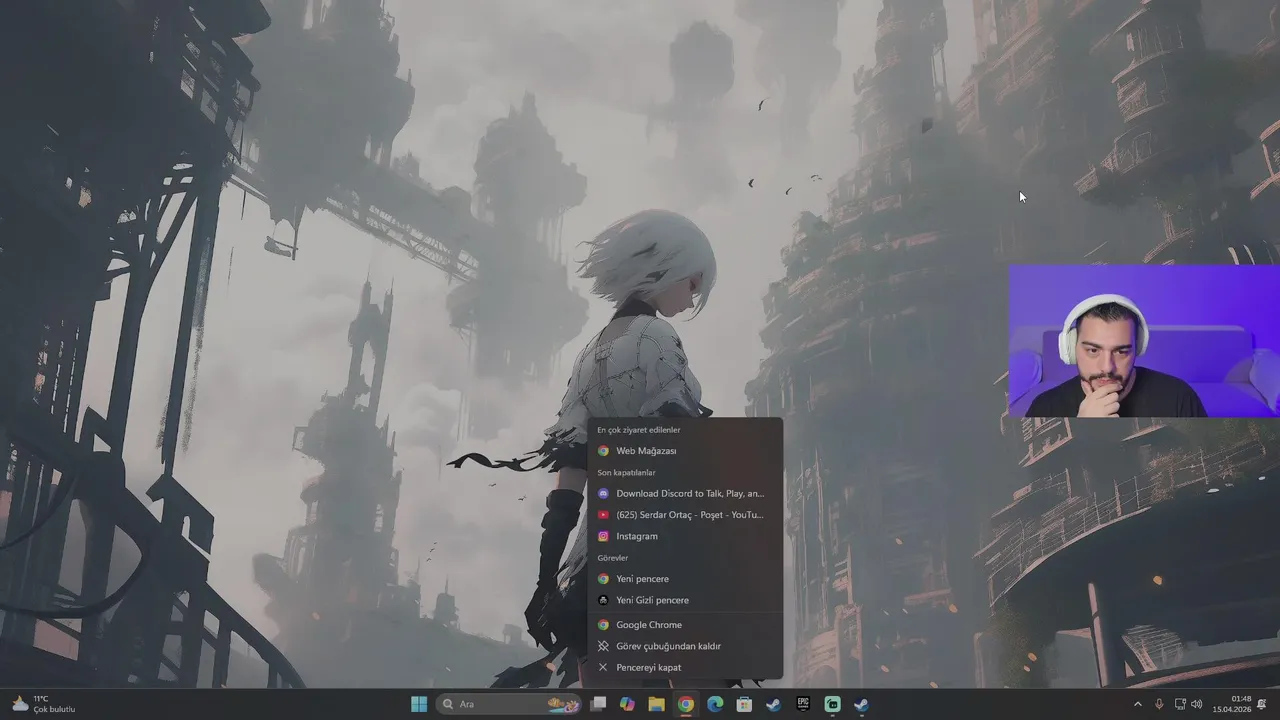The image size is (1280, 720).
Task: Select Pencereyi kapat
Action: click(x=685, y=667)
